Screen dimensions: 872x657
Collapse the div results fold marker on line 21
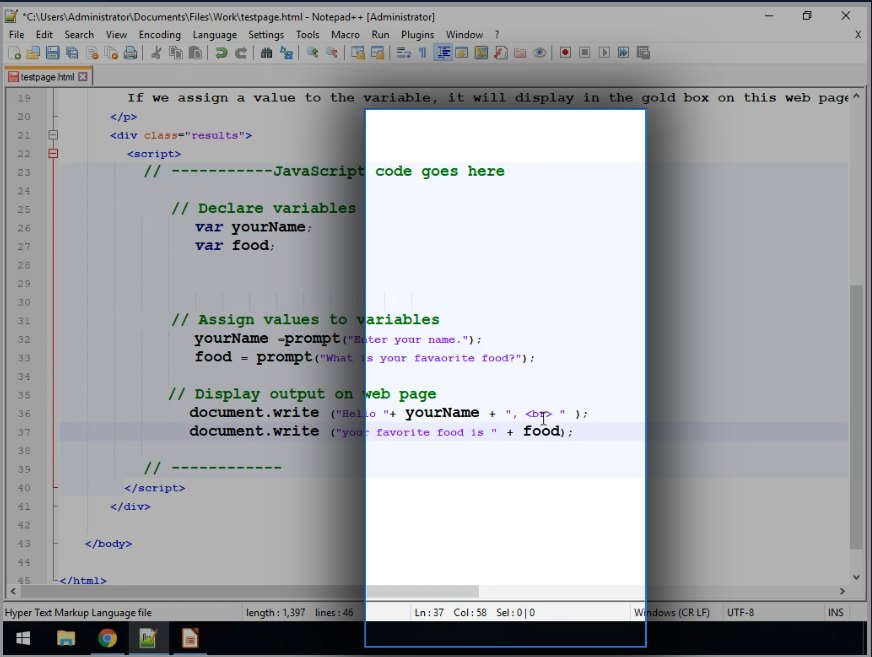coord(54,135)
